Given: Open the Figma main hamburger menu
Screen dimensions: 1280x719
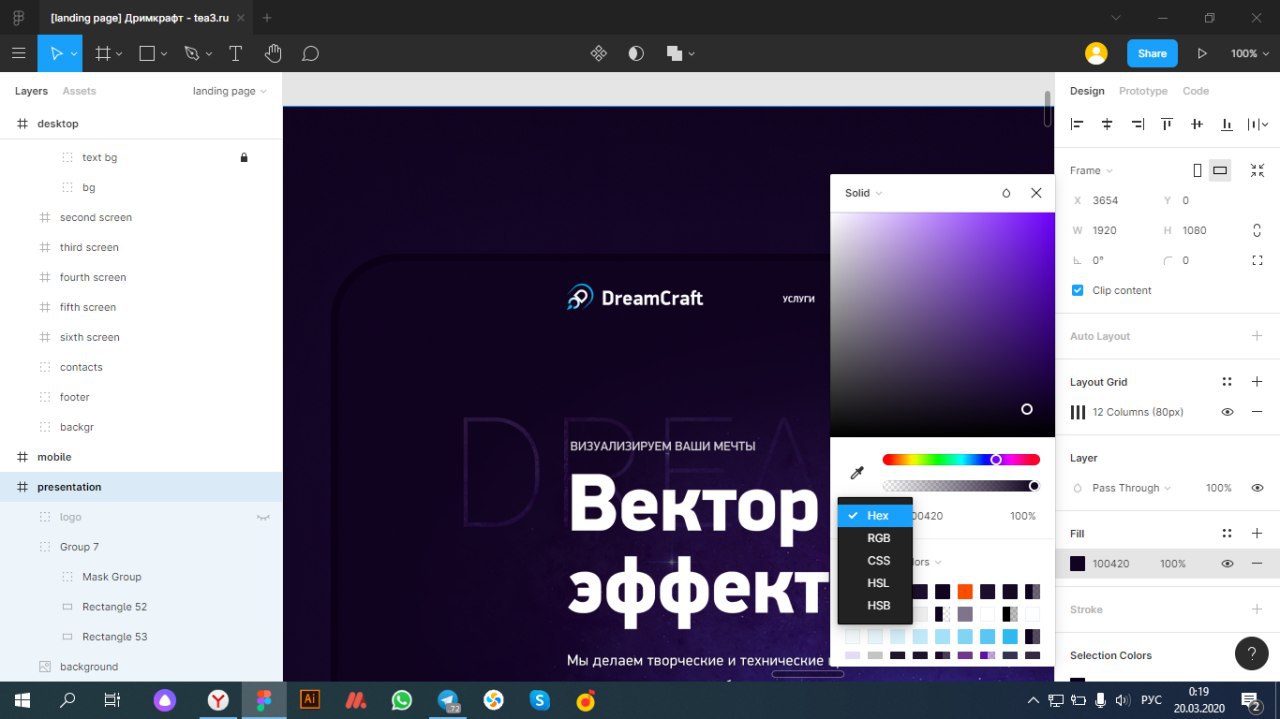Looking at the screenshot, I should click(x=18, y=53).
